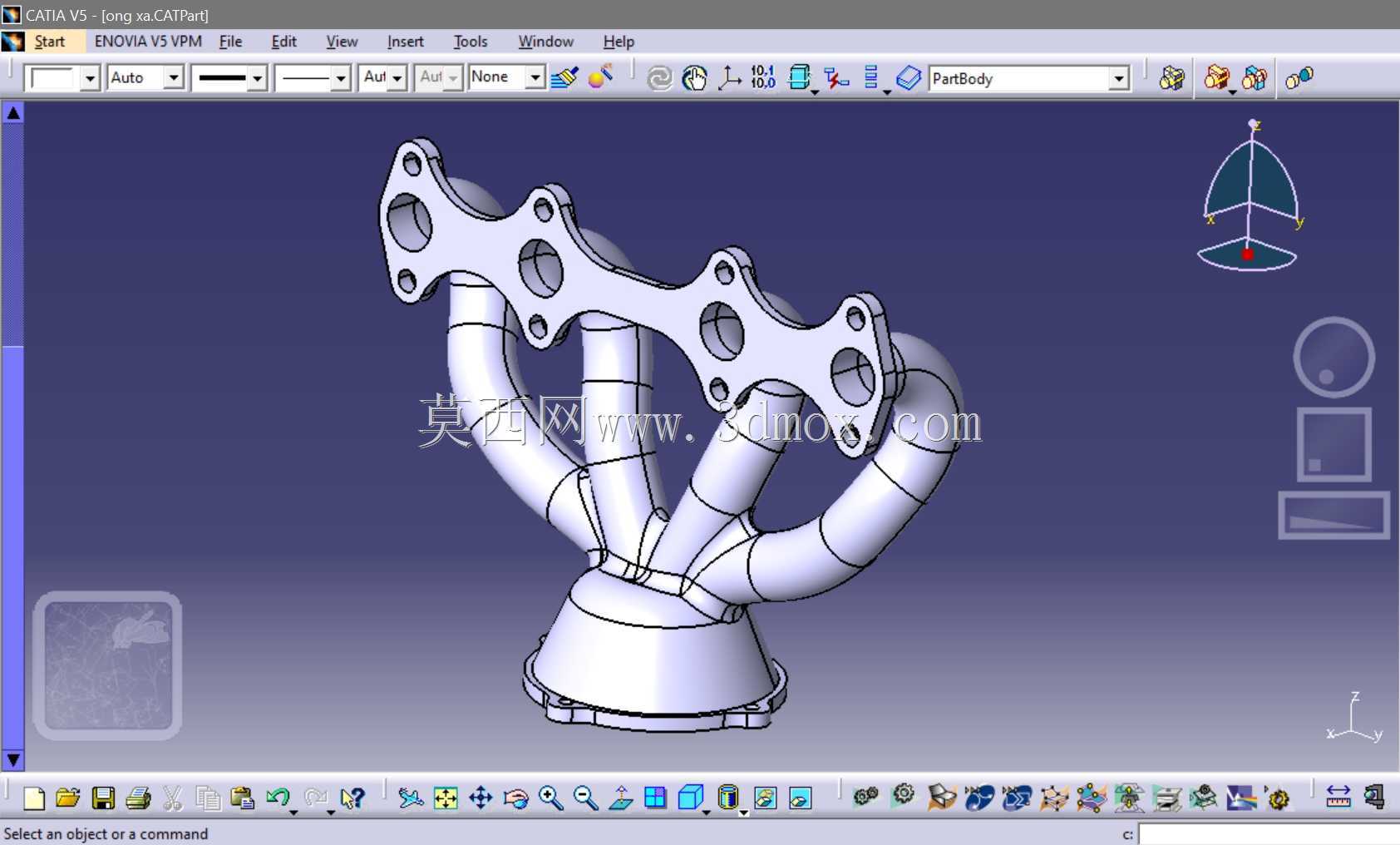The image size is (1400, 845).
Task: Expand the Aut point symbol dropdown
Action: coord(397,78)
